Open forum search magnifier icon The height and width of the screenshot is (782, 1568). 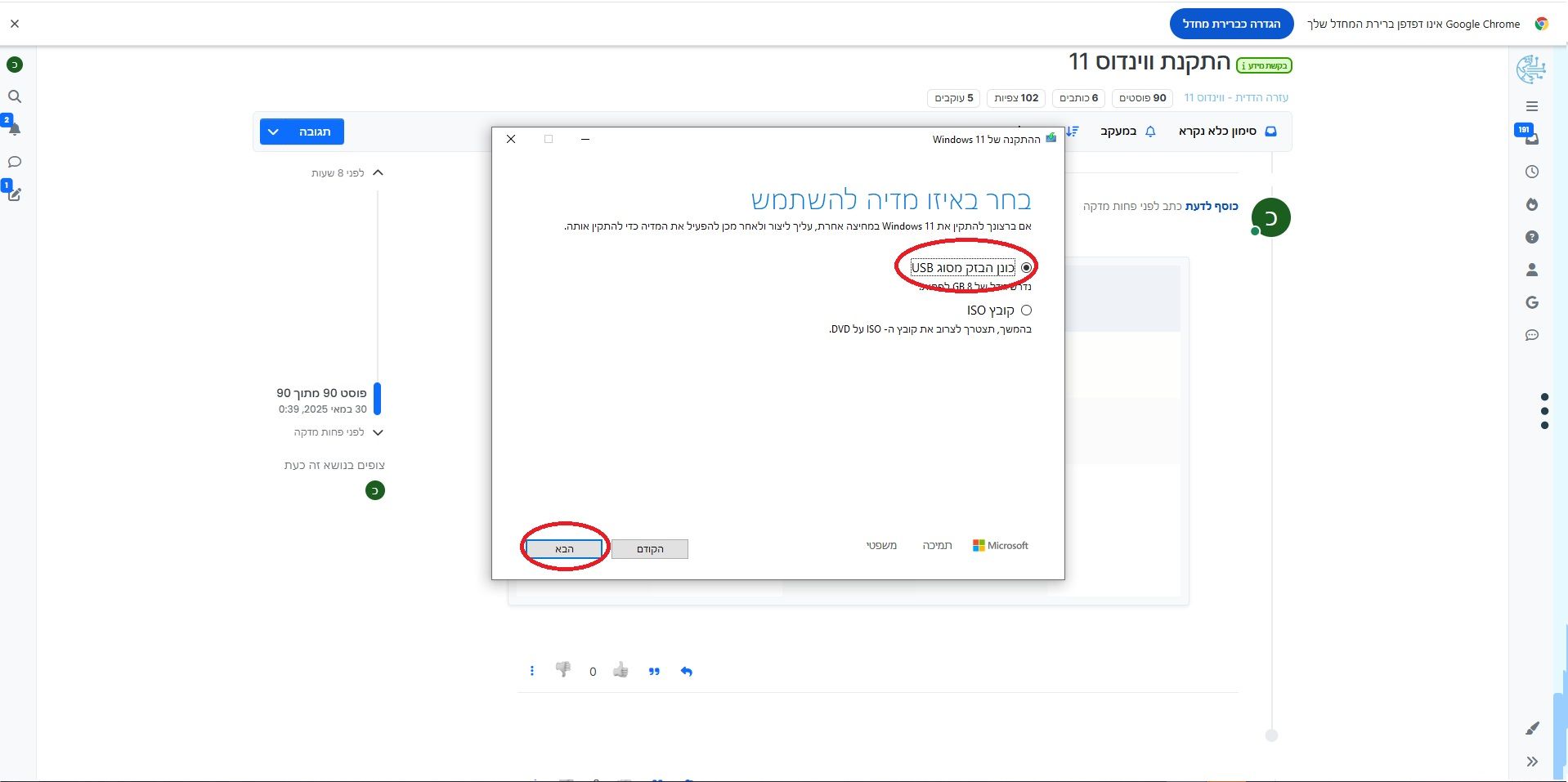point(15,96)
